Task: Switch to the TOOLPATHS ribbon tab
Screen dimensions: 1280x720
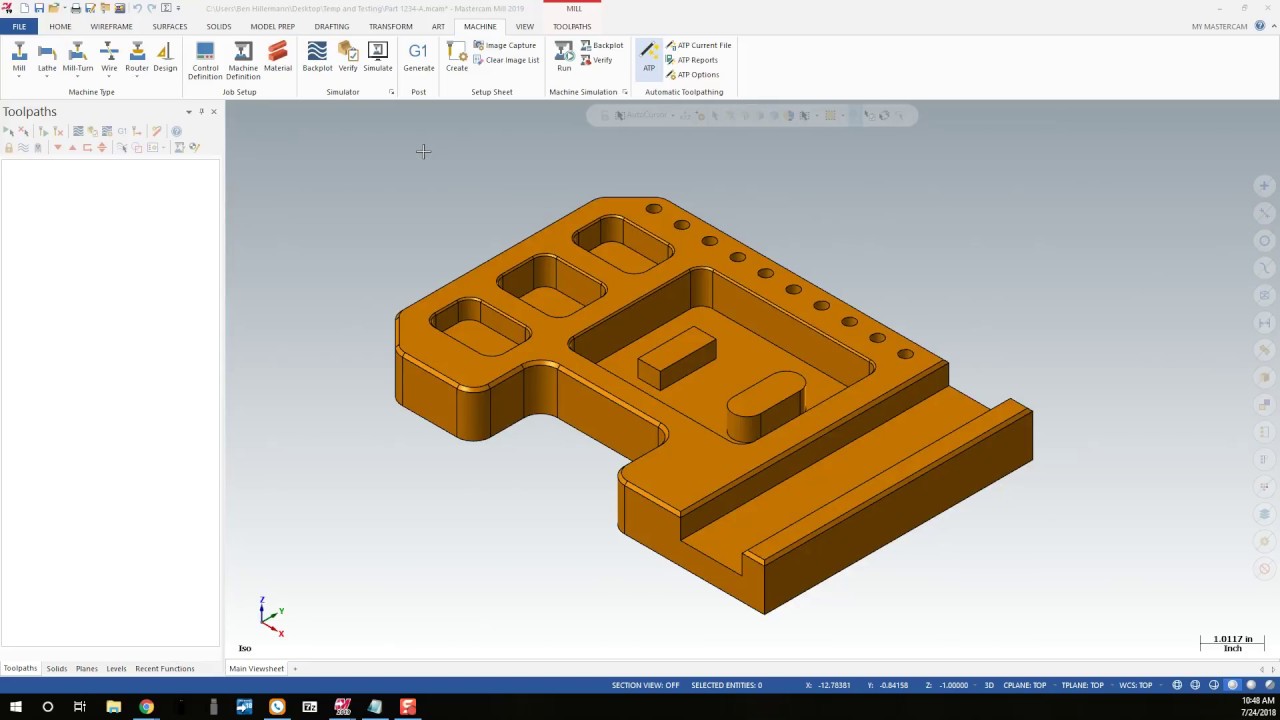Action: [572, 27]
